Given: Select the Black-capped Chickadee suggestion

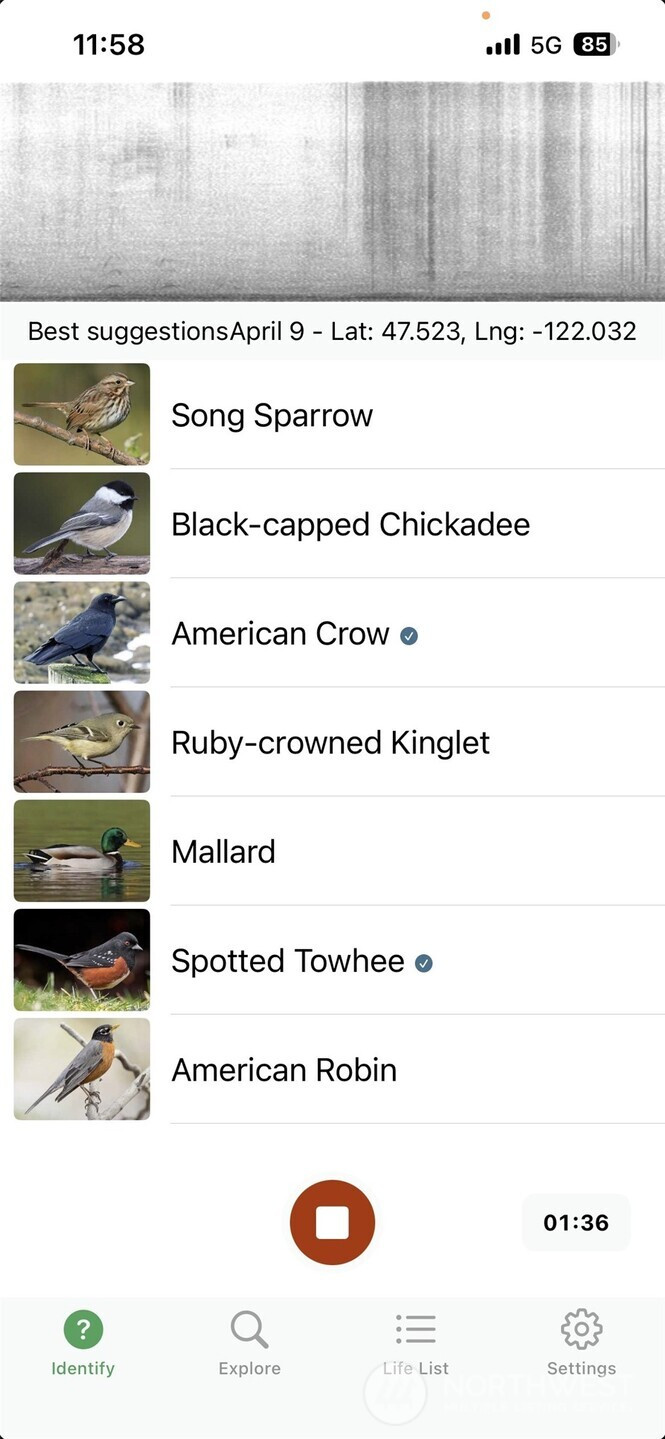Looking at the screenshot, I should (350, 524).
